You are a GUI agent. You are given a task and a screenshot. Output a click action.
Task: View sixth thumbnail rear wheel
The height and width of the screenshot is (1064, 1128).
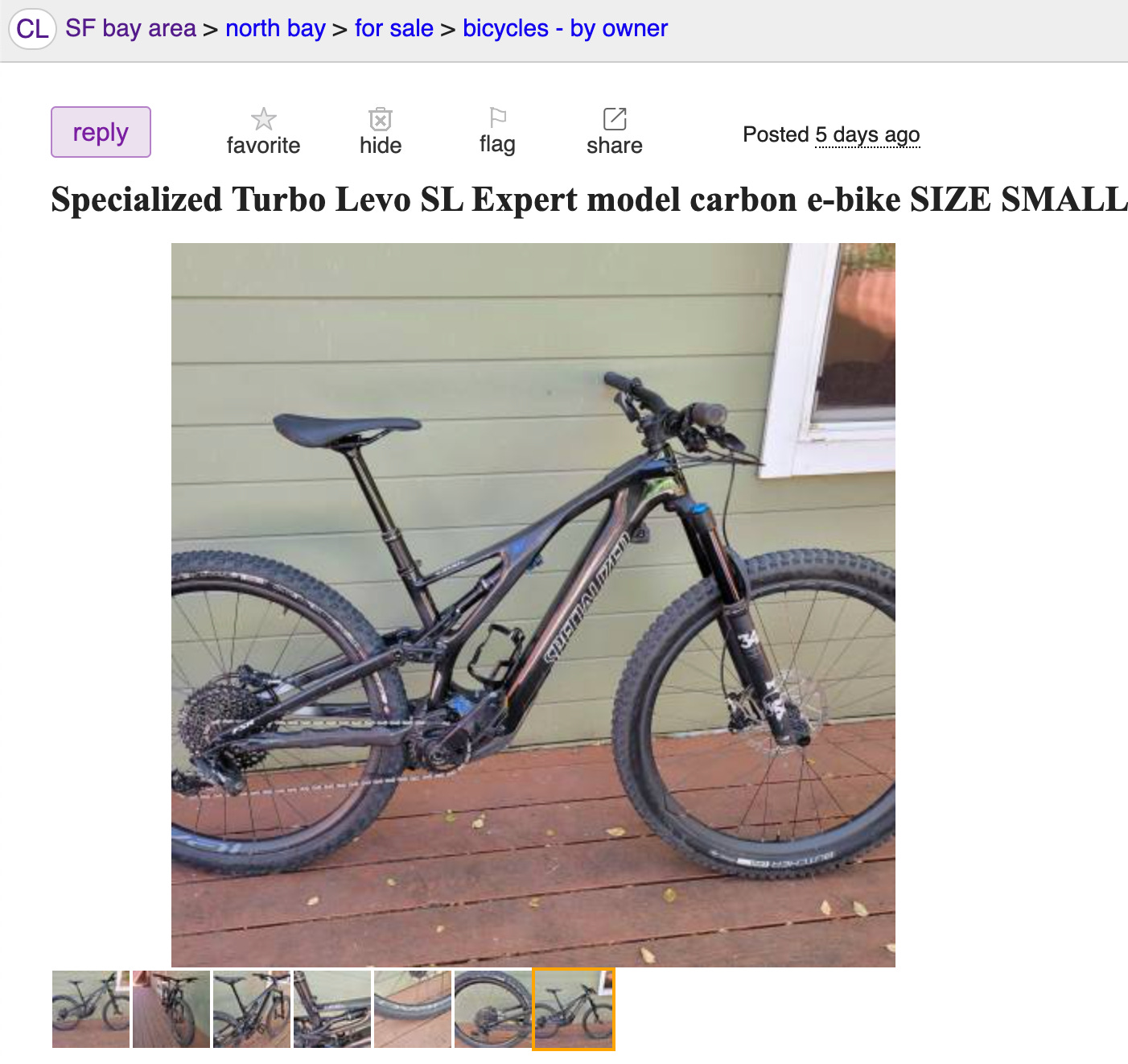[493, 1009]
